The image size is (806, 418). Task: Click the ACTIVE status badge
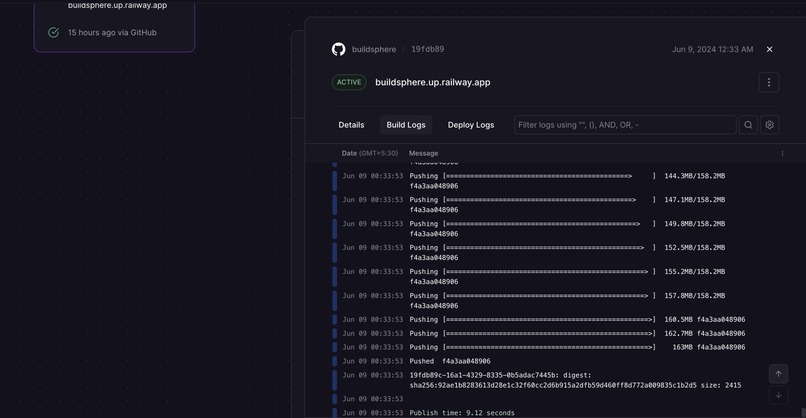click(x=349, y=82)
